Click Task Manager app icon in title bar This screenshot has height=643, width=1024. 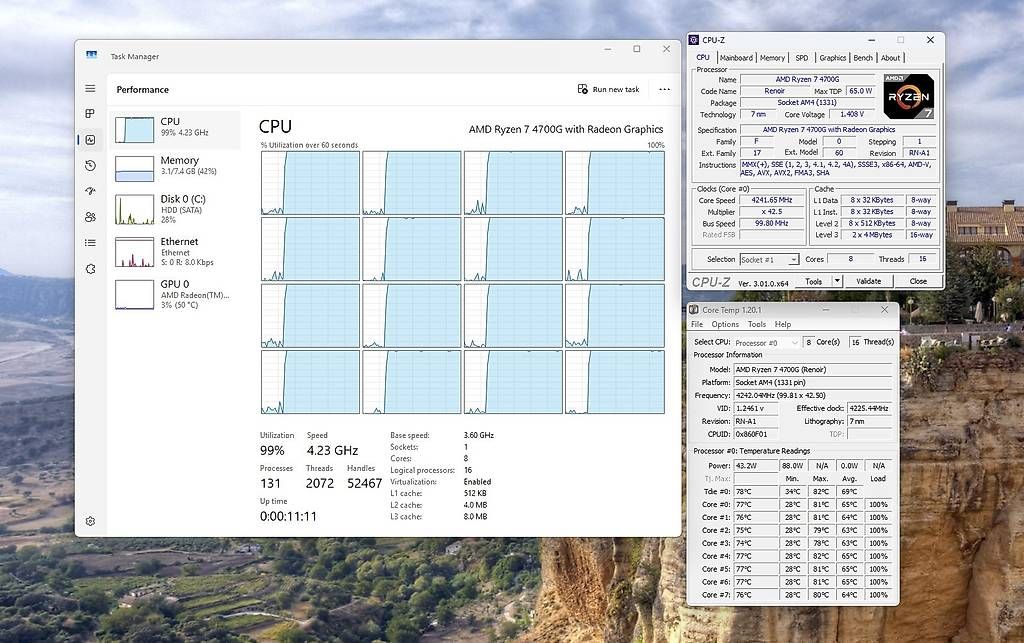91,55
